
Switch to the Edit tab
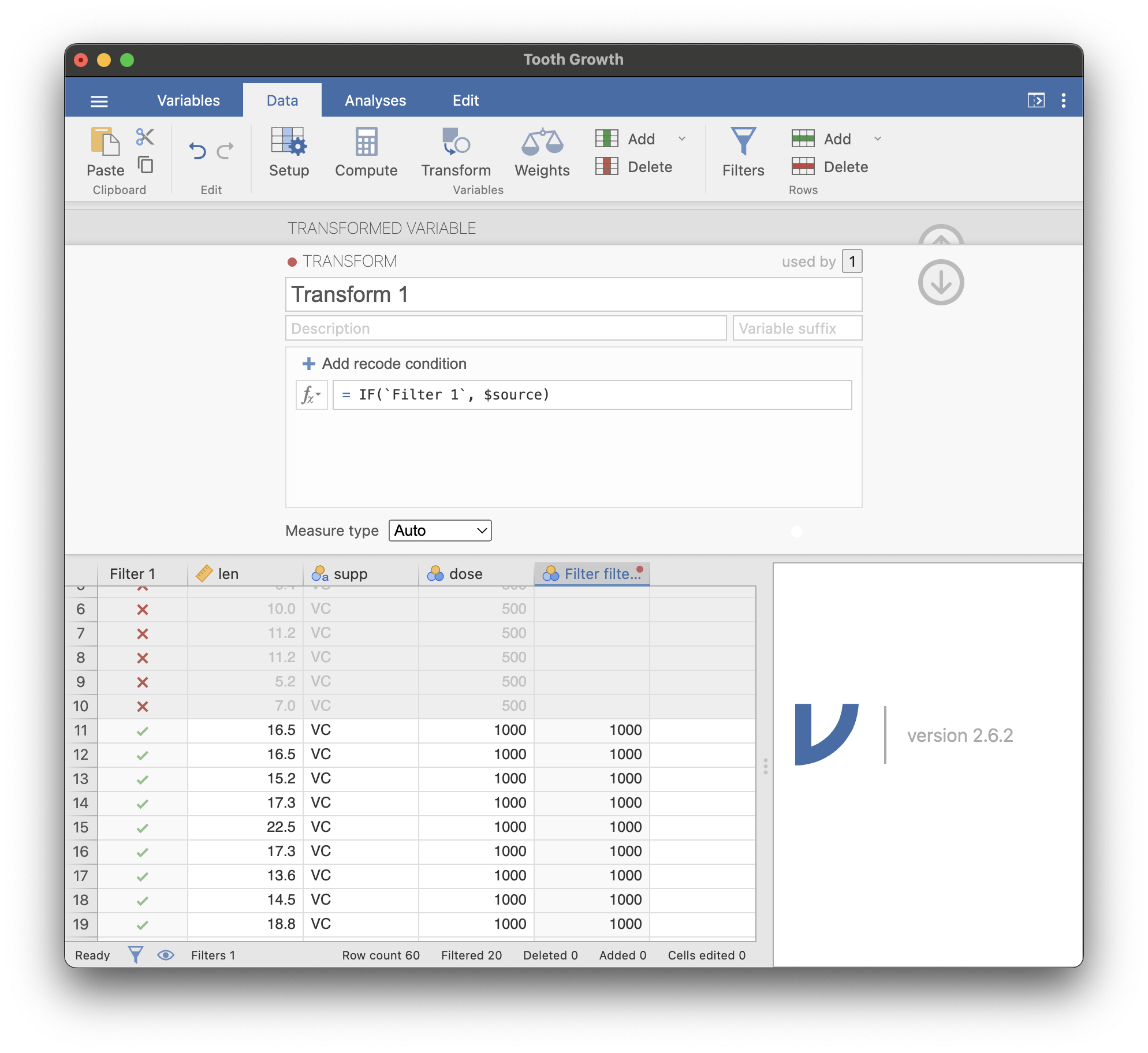(x=465, y=100)
